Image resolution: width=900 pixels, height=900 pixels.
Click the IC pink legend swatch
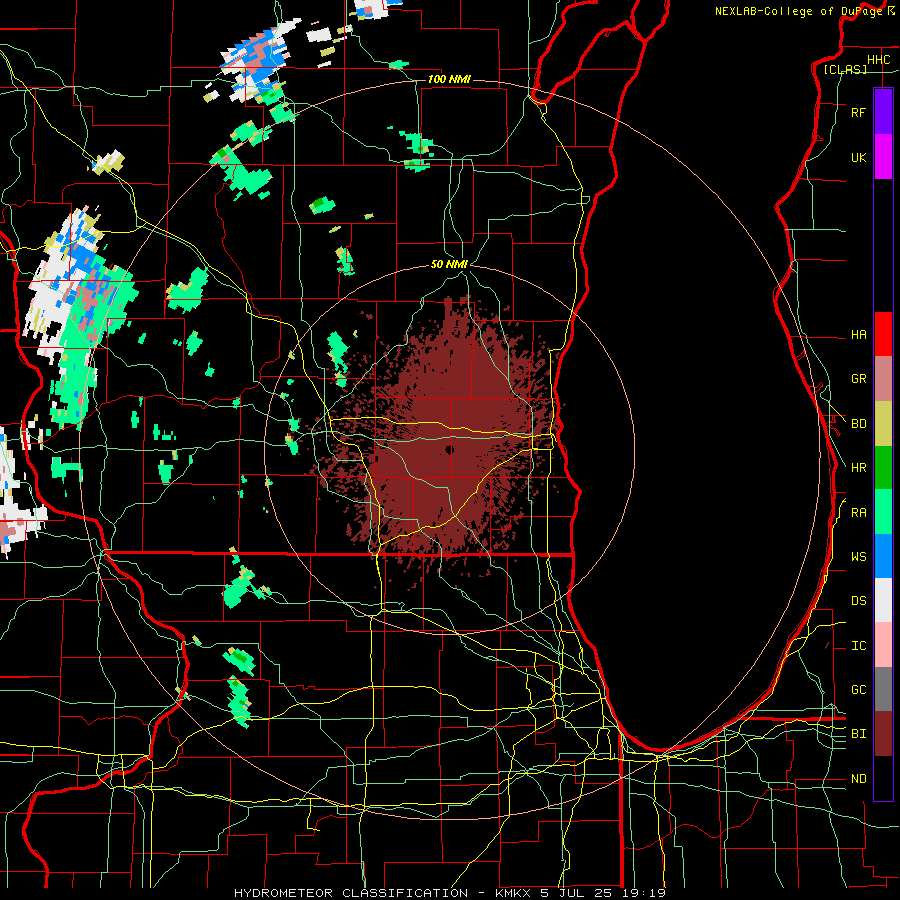tap(883, 645)
